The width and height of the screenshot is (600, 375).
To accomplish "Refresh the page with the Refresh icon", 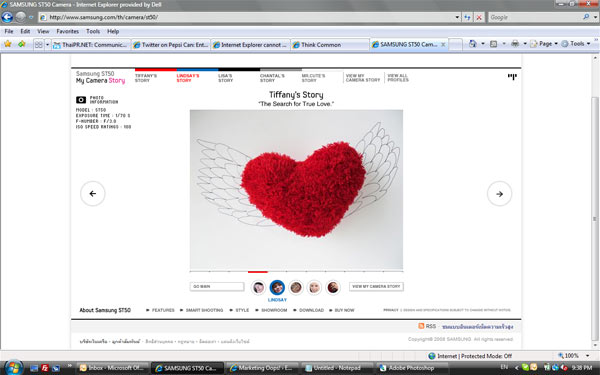I will (x=467, y=17).
